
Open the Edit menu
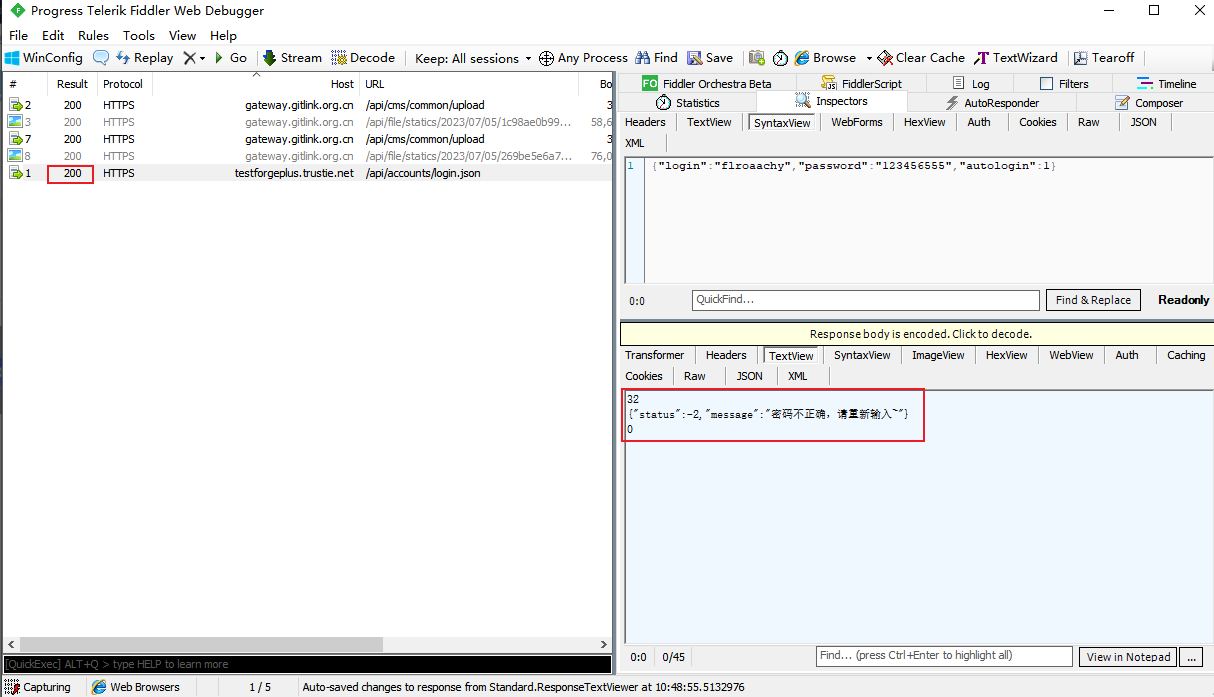[53, 35]
